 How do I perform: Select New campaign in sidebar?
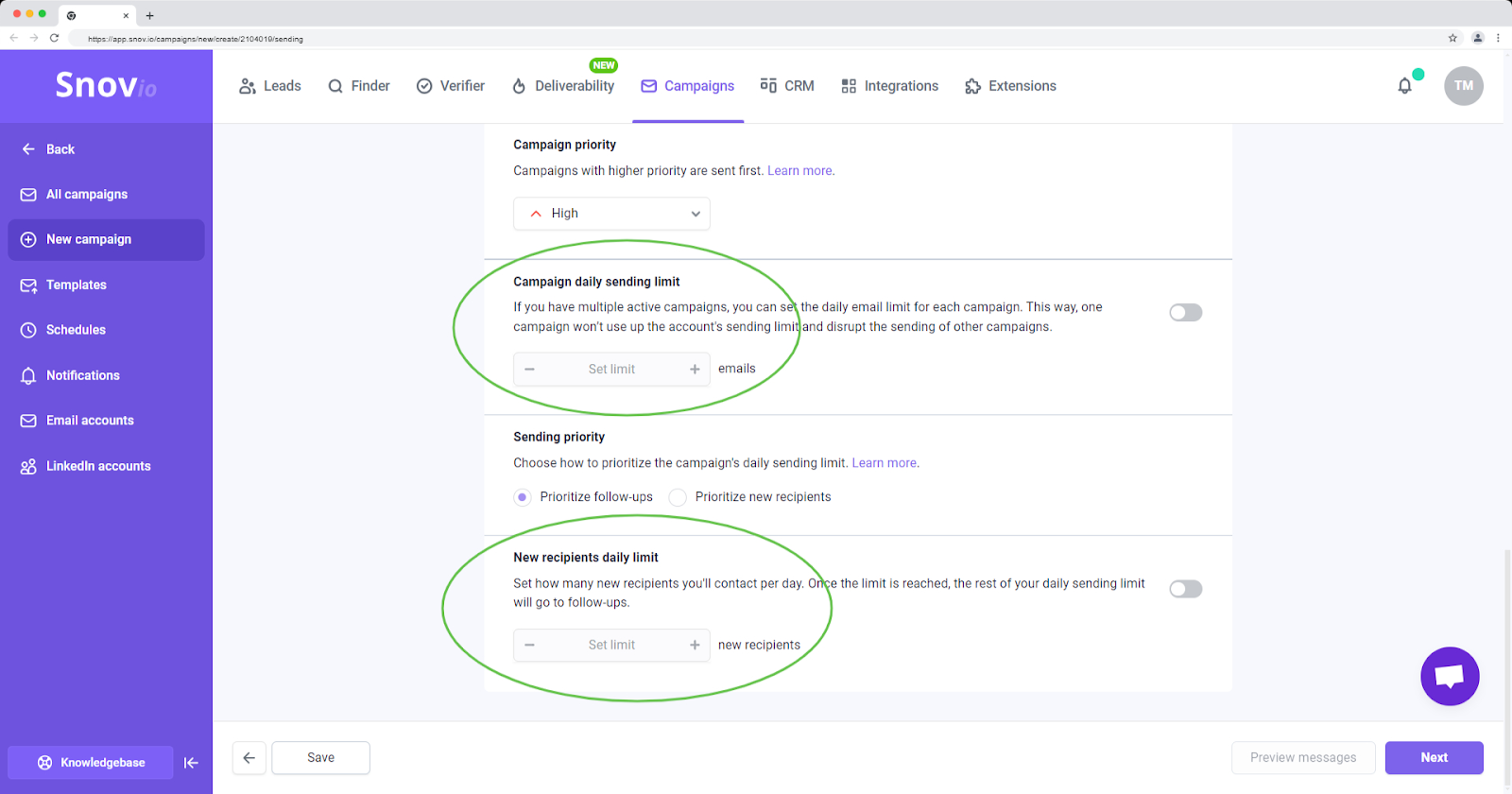pos(106,240)
